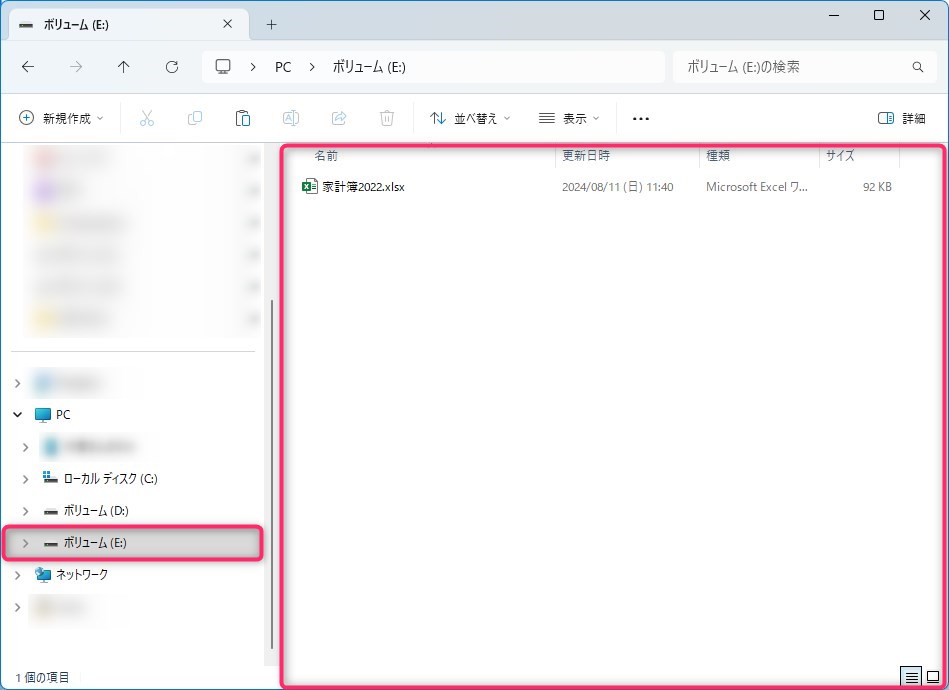
Task: Toggle the 詳細 details pane
Action: (x=901, y=118)
